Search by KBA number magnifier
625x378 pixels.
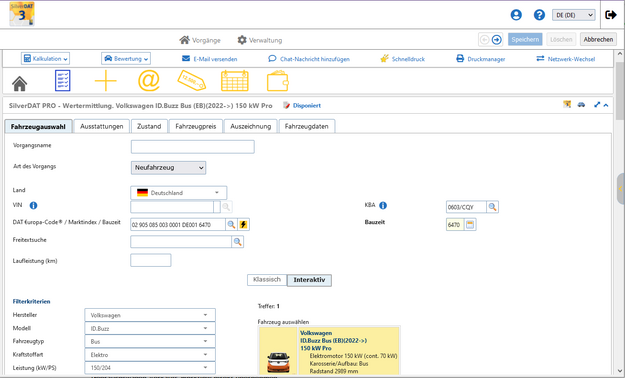click(493, 207)
